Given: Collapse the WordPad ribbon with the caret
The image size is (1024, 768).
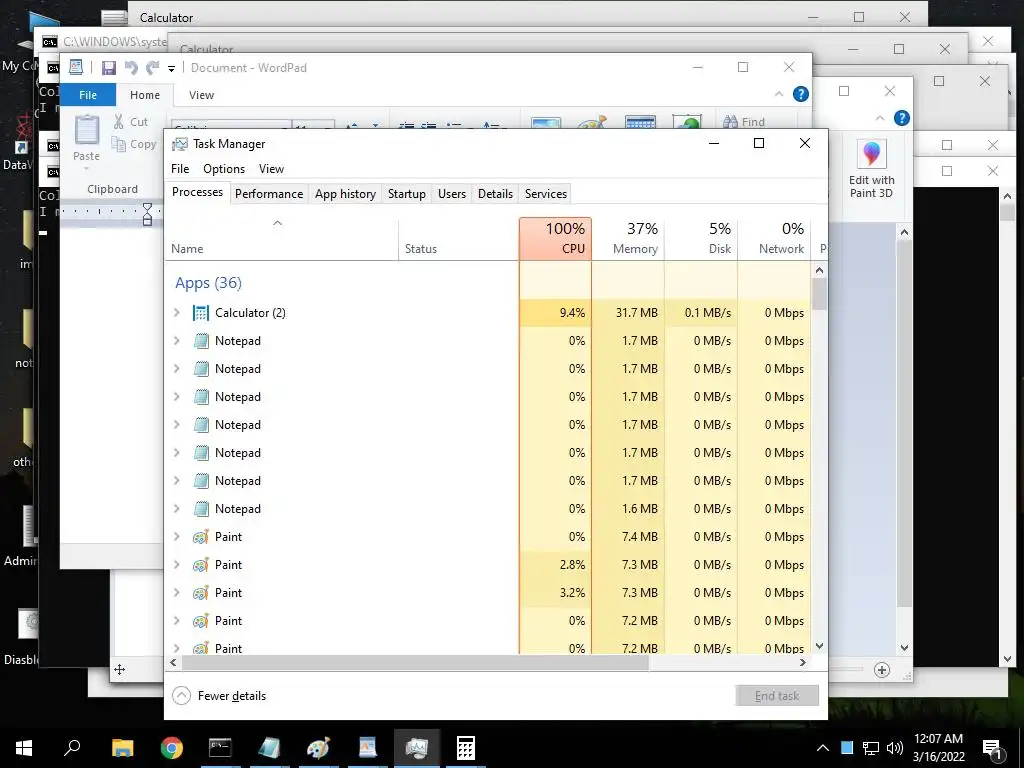Looking at the screenshot, I should (778, 94).
